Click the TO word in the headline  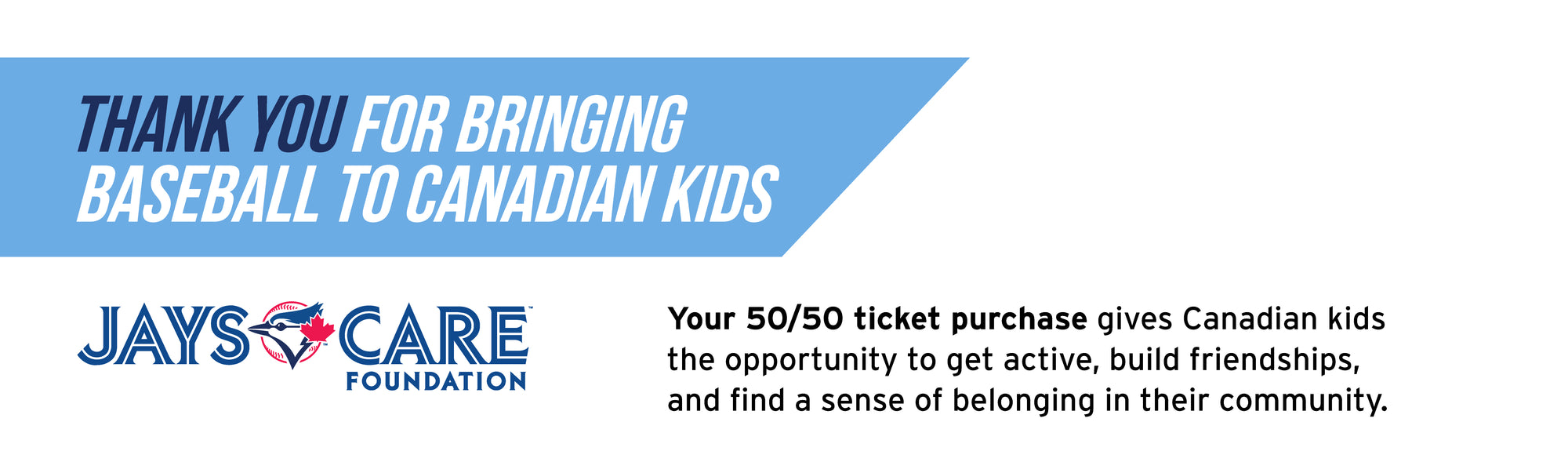pyautogui.click(x=366, y=194)
